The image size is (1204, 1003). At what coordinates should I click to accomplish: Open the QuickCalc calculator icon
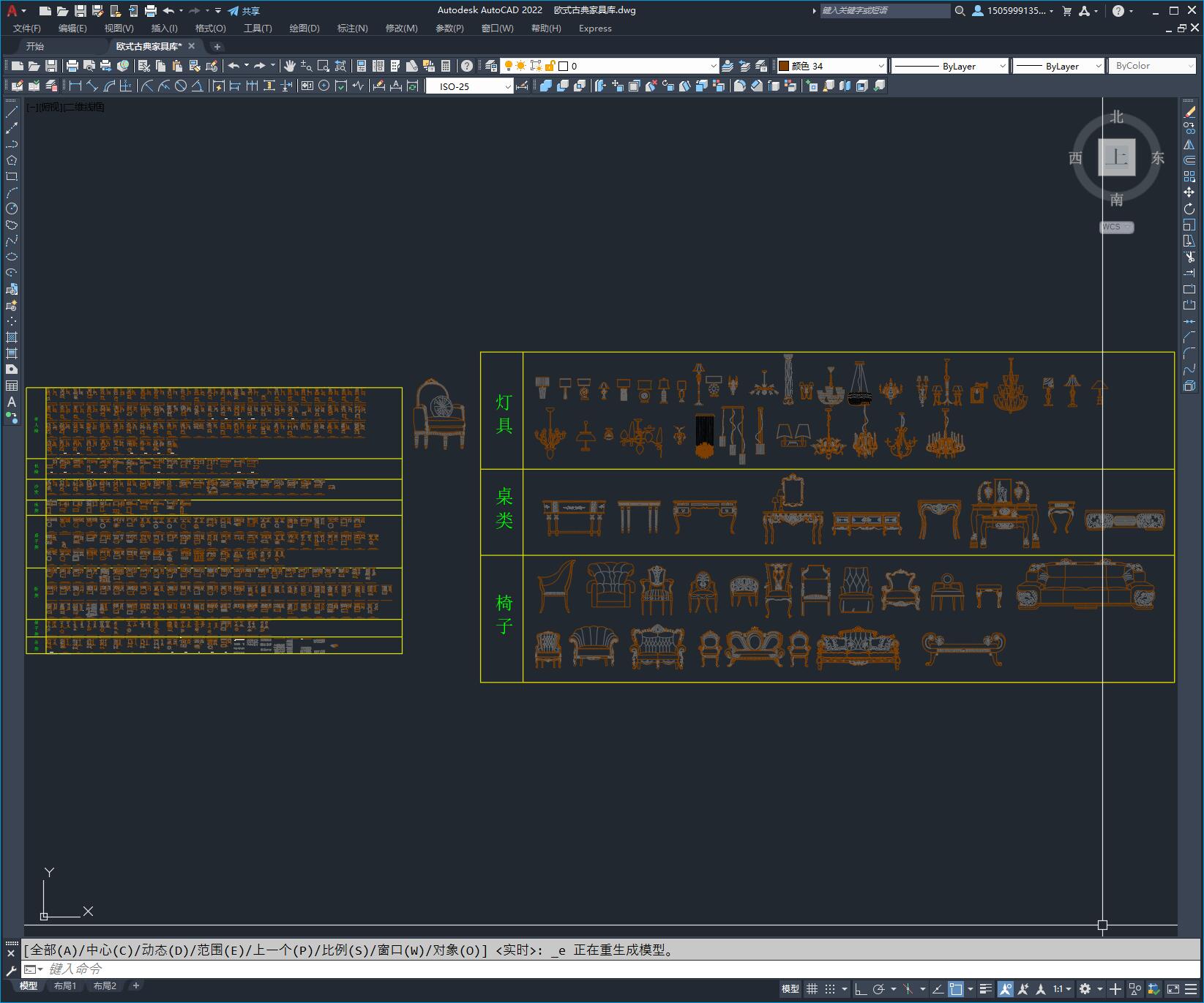click(446, 66)
